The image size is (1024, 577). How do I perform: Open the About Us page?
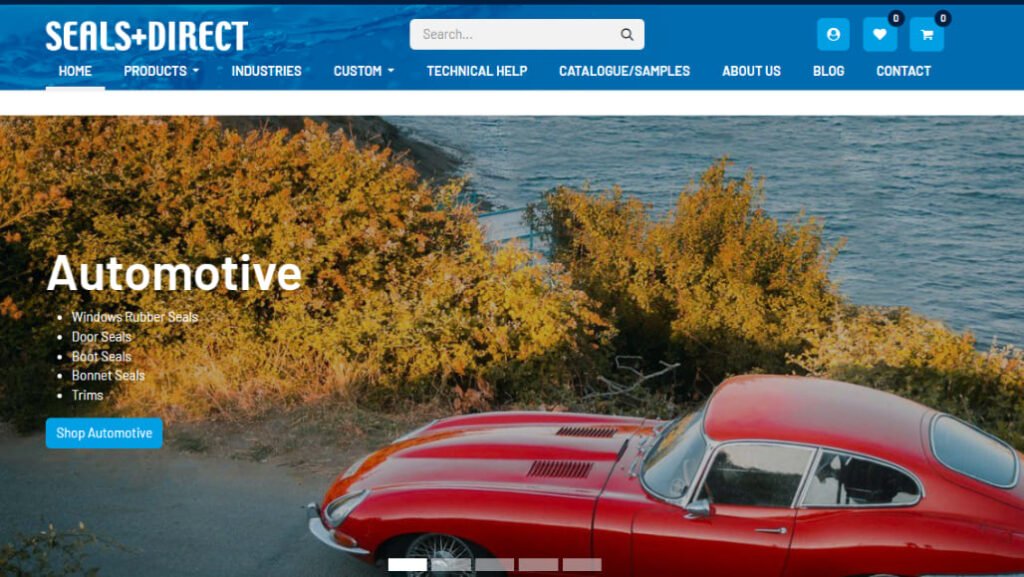751,71
